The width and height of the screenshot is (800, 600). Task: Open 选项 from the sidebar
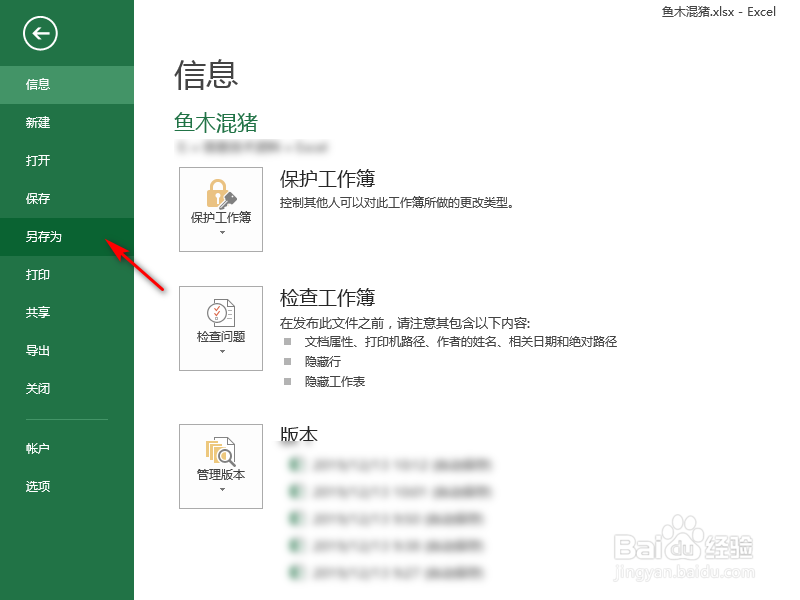(67, 486)
